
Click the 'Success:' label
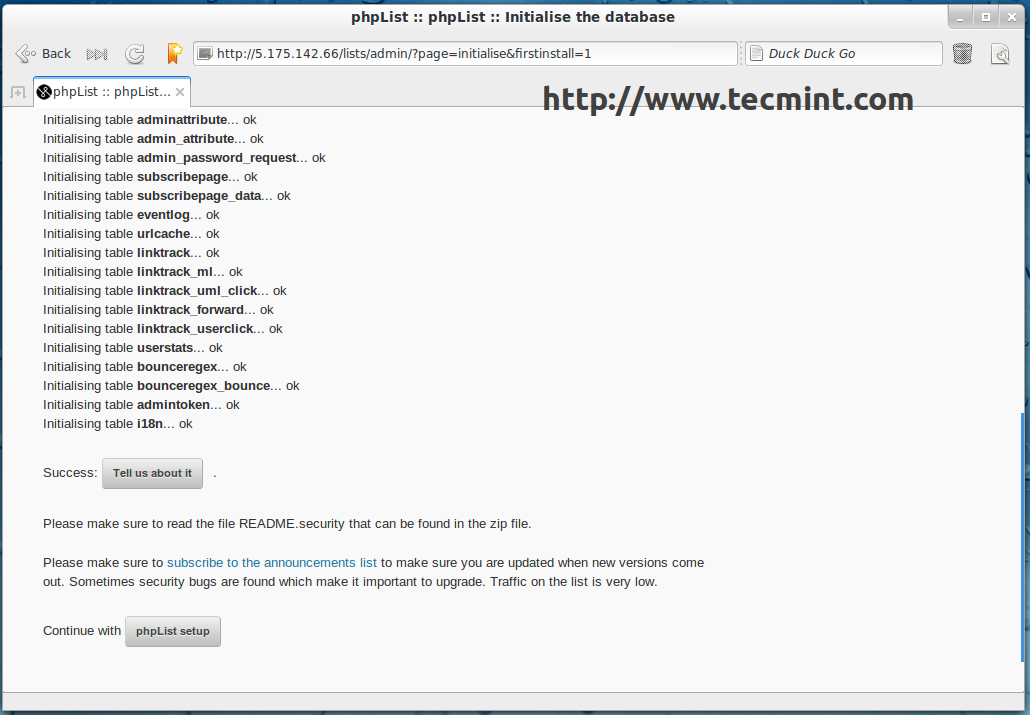[x=70, y=473]
